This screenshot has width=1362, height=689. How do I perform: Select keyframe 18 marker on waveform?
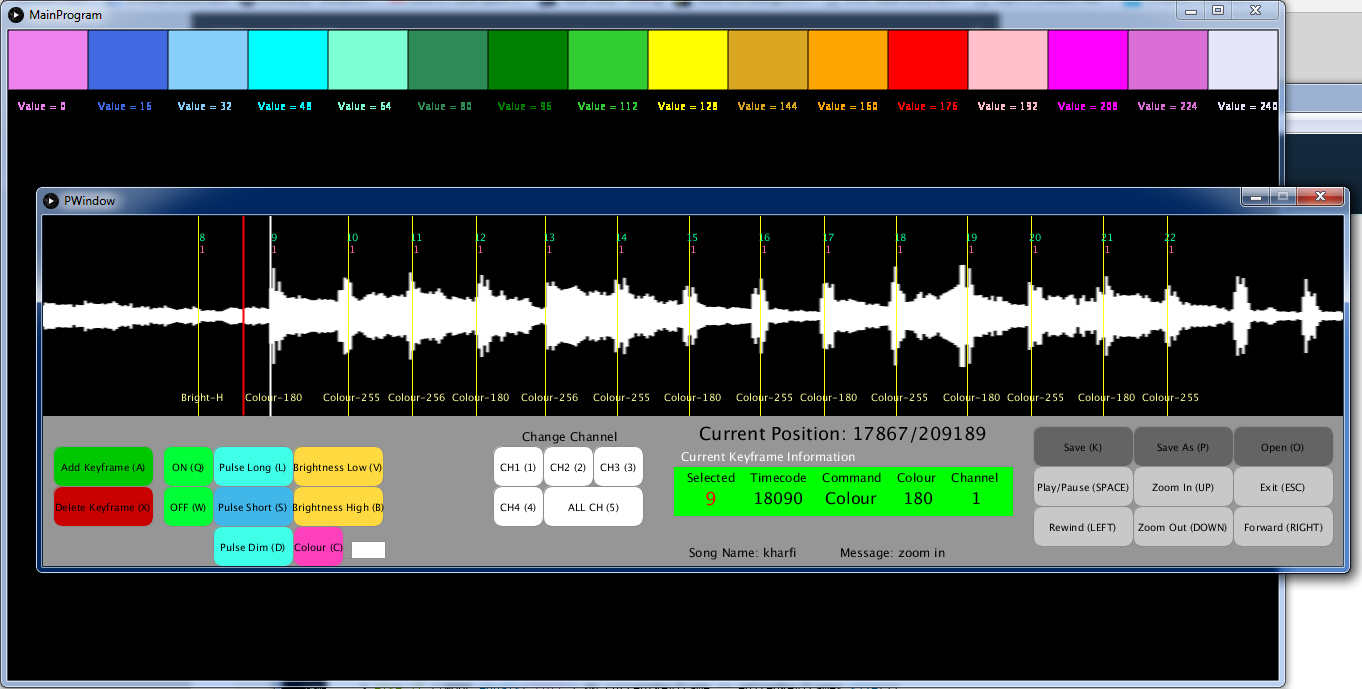(897, 315)
